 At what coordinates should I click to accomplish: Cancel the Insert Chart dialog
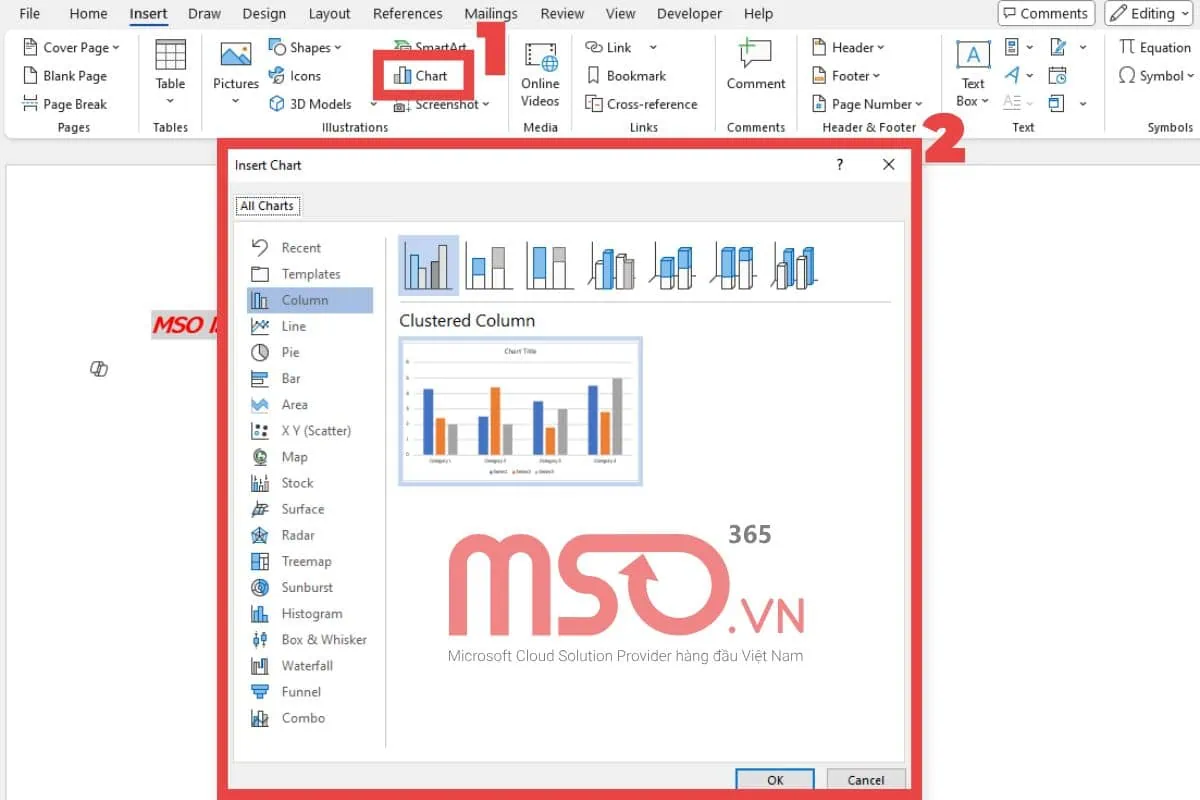tap(865, 780)
